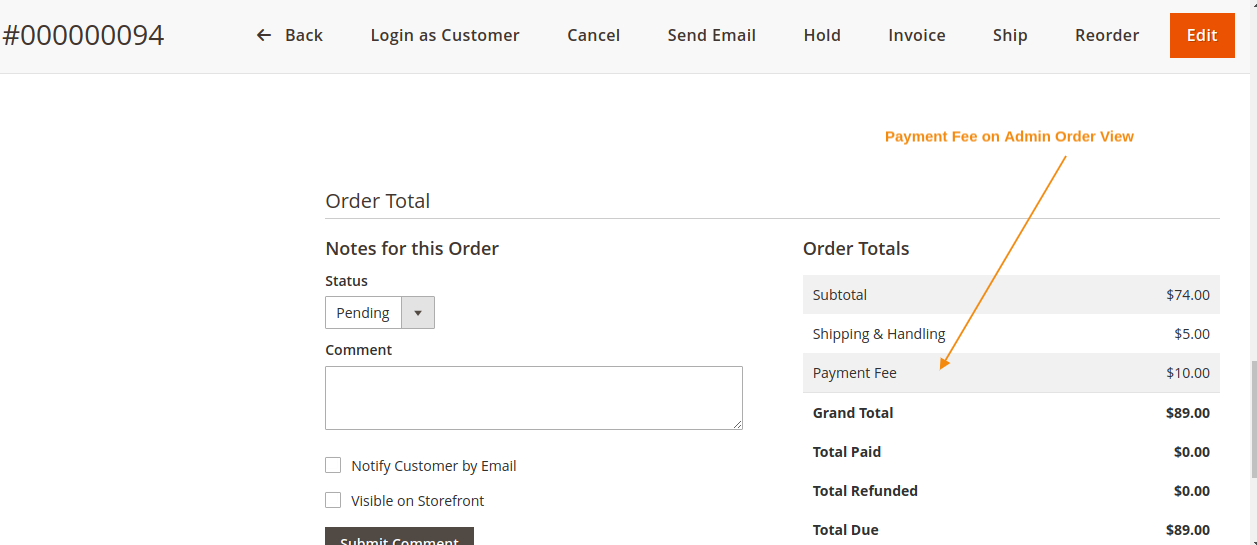The height and width of the screenshot is (545, 1257).
Task: Click the Ship action
Action: (1010, 35)
